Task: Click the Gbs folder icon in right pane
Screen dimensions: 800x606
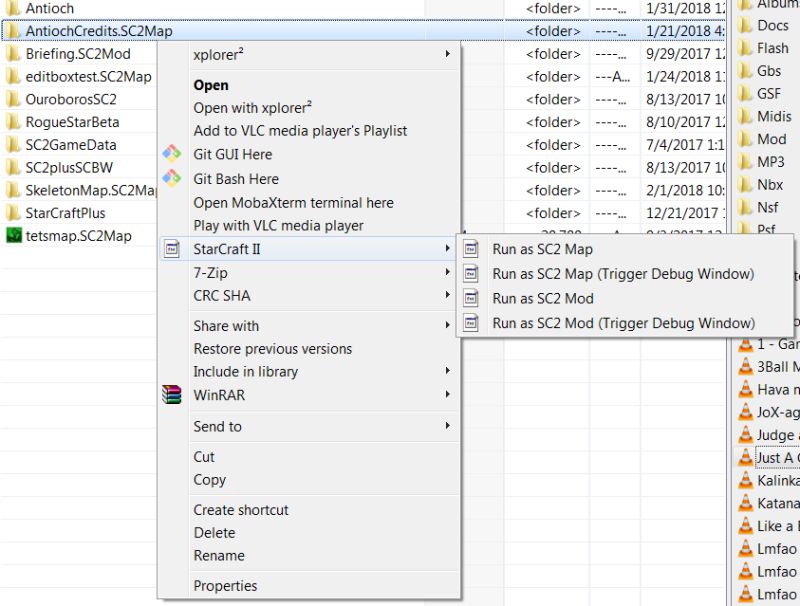Action: tap(746, 71)
